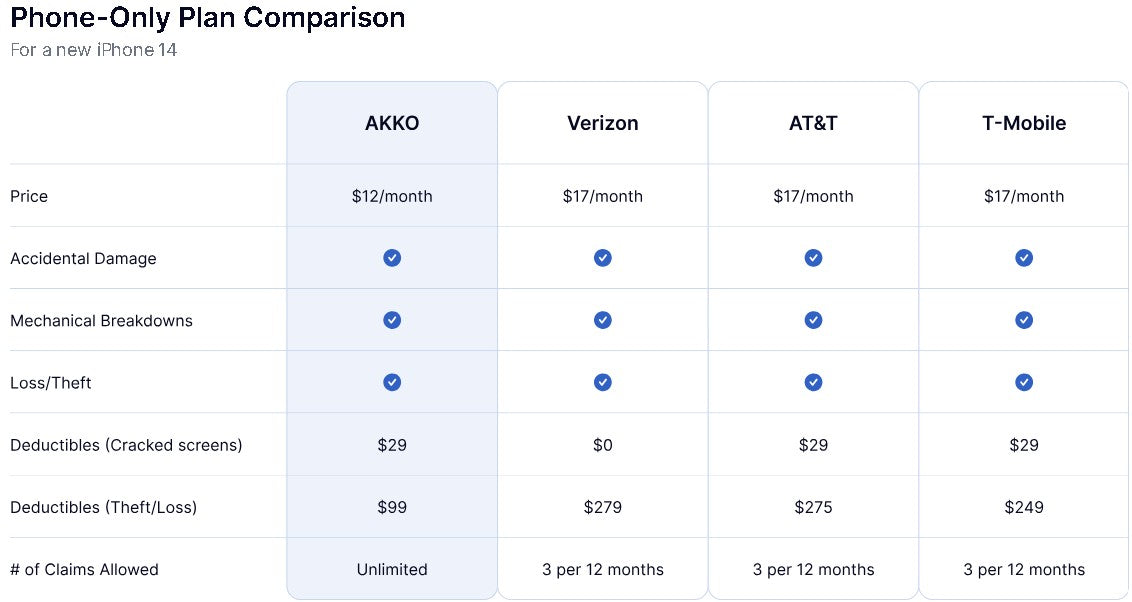Select the Verizon column header

point(603,124)
